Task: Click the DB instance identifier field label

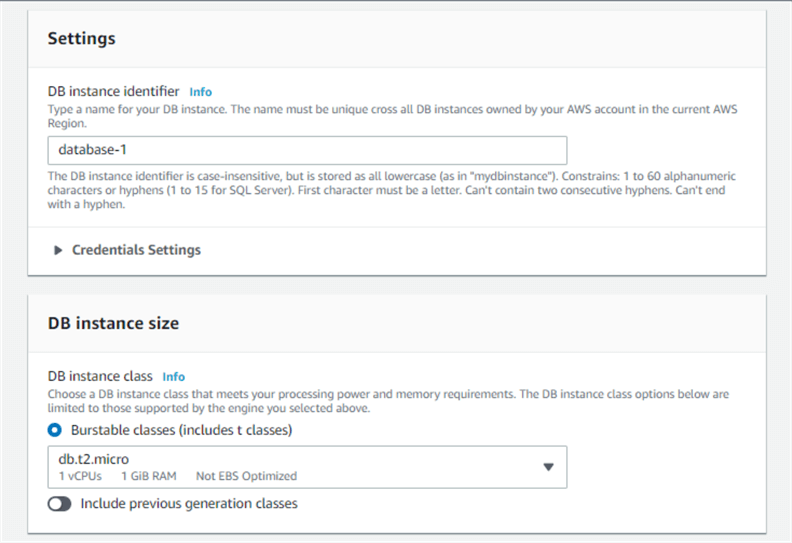Action: click(x=113, y=91)
